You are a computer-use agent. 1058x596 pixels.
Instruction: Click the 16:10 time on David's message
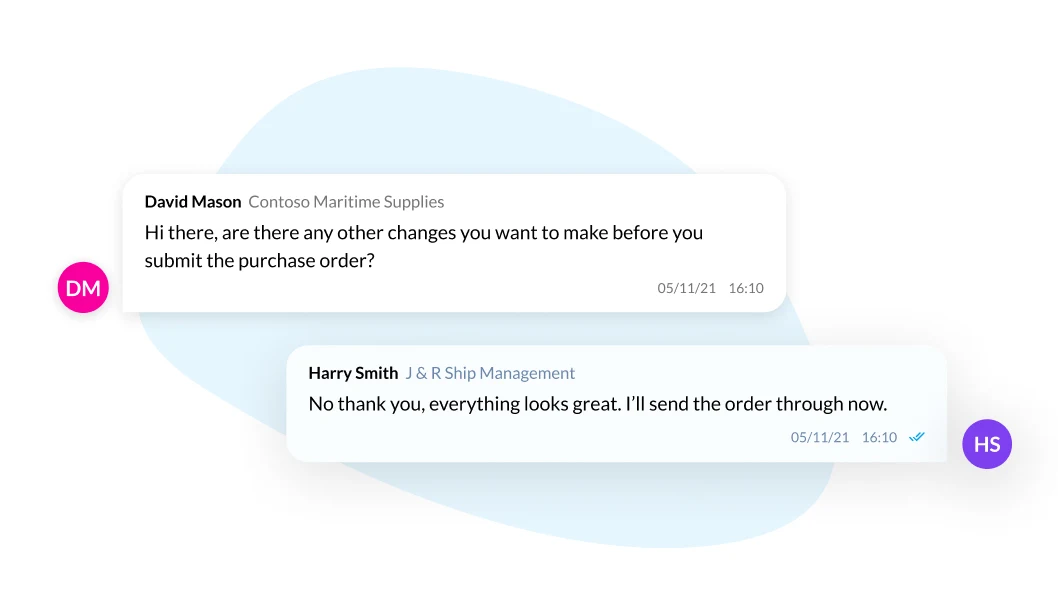click(746, 288)
